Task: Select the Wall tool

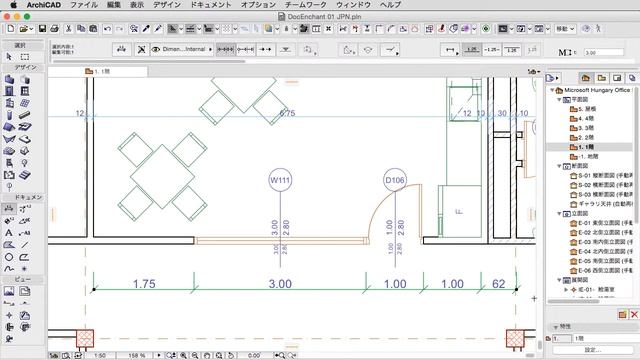Action: point(9,79)
